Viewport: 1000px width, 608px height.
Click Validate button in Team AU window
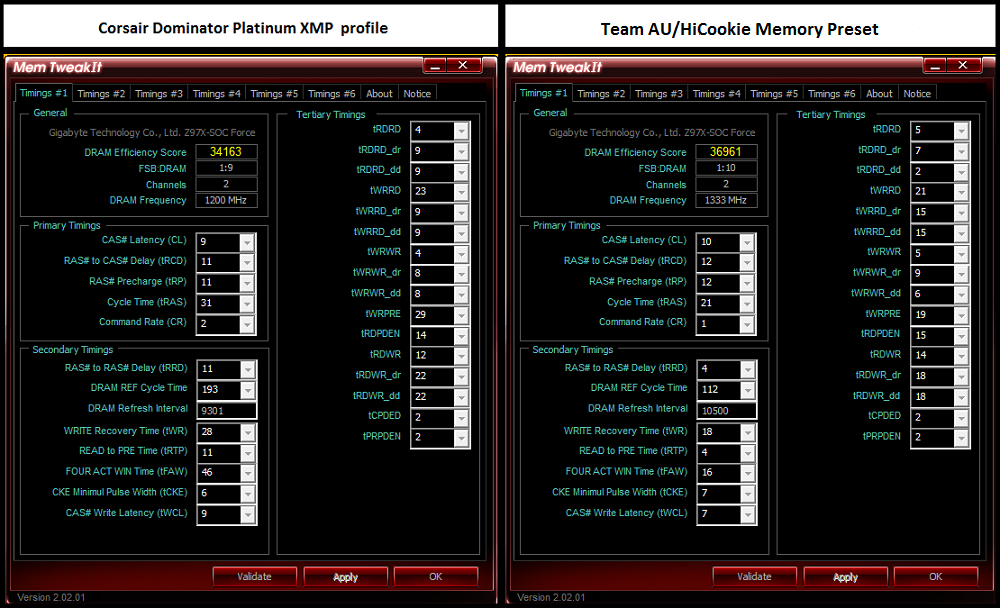click(754, 577)
